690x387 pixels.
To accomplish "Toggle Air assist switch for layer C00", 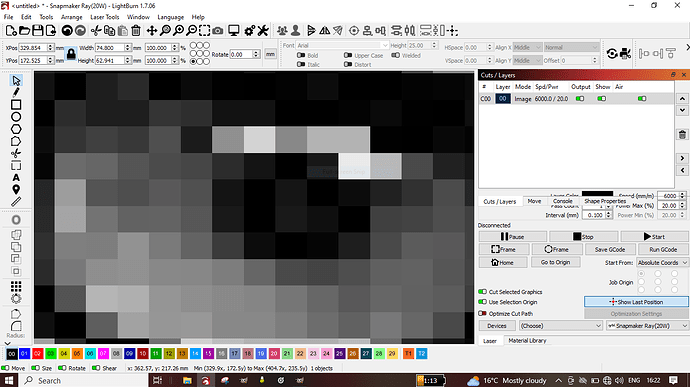I will (x=642, y=99).
